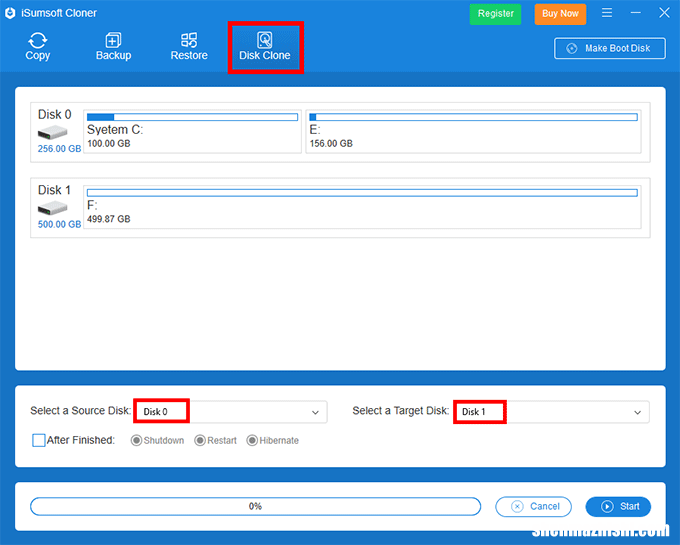Click the Disk 0 drive icon
The width and height of the screenshot is (680, 545).
tap(52, 132)
